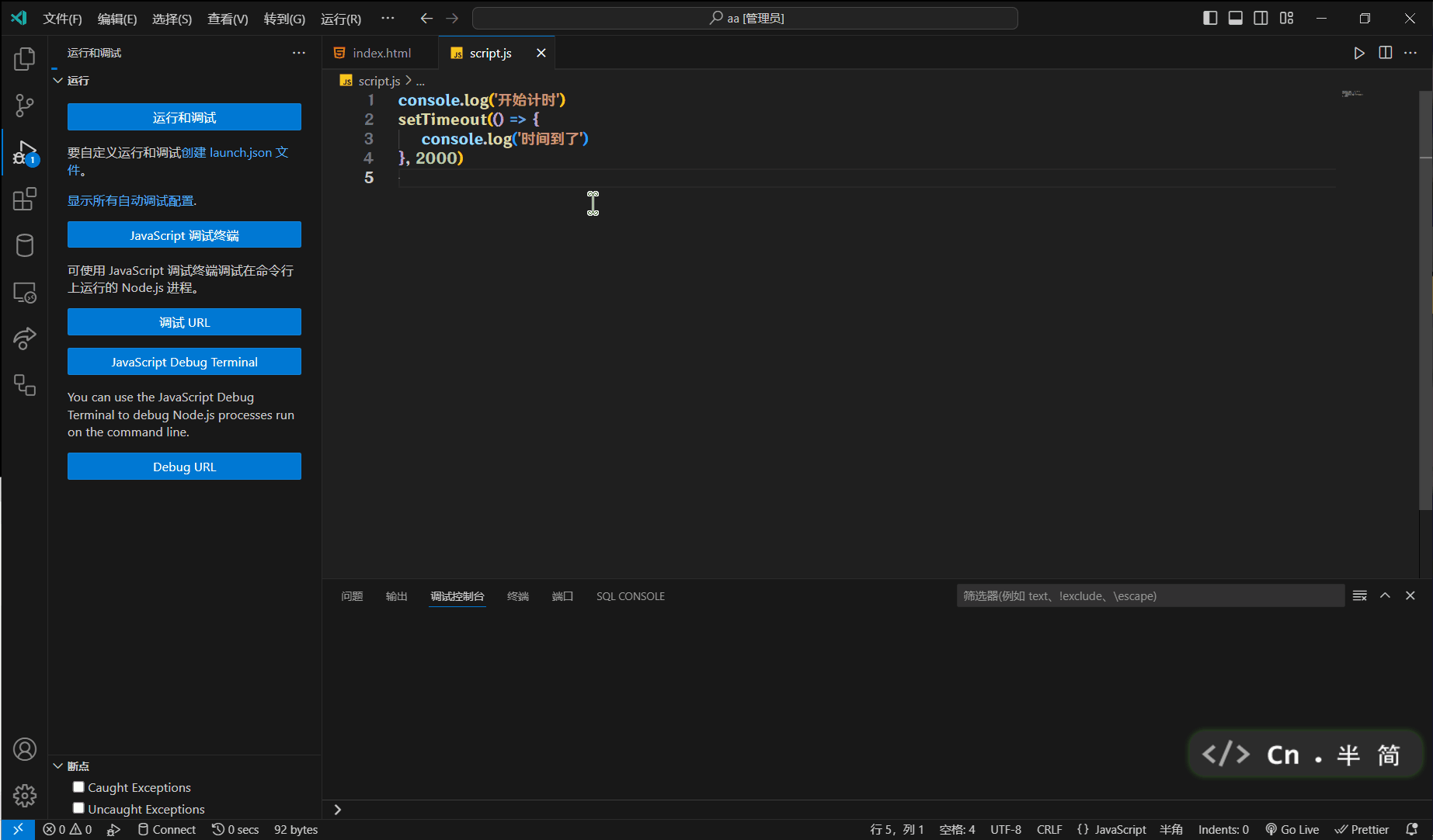
Task: Open the 查看(V) menu
Action: (x=228, y=19)
